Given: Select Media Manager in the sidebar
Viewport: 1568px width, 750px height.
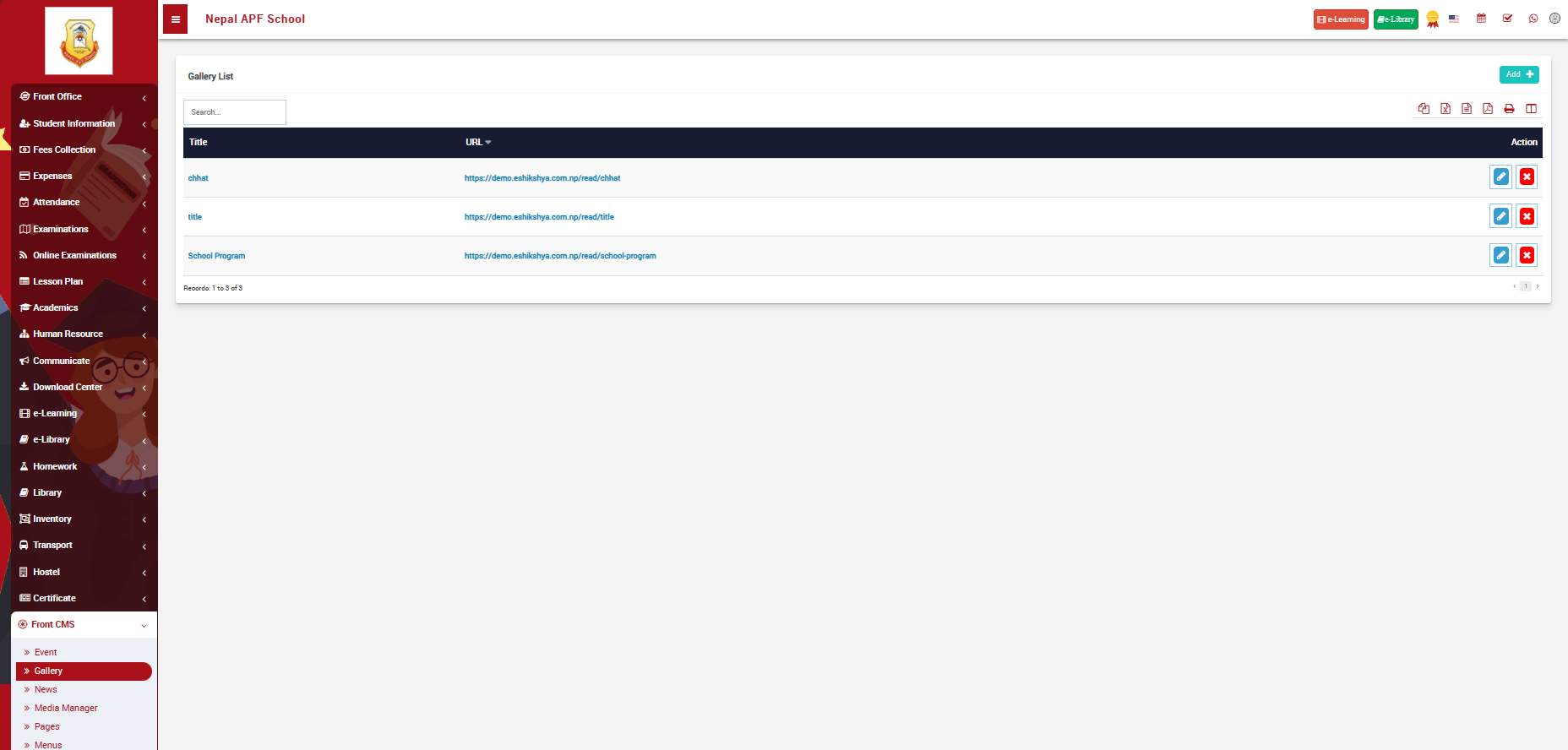Looking at the screenshot, I should pos(66,709).
